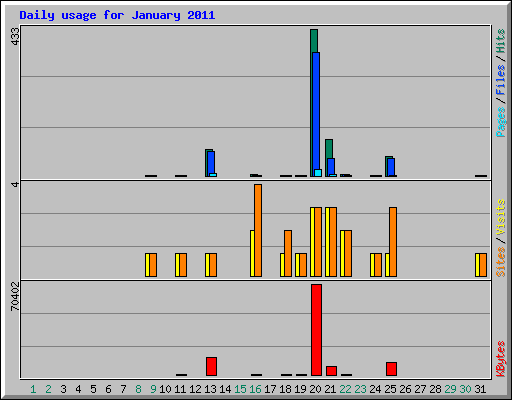Image resolution: width=512 pixels, height=400 pixels.
Task: Click the cyan Pages bar for day 20
Action: [318, 173]
